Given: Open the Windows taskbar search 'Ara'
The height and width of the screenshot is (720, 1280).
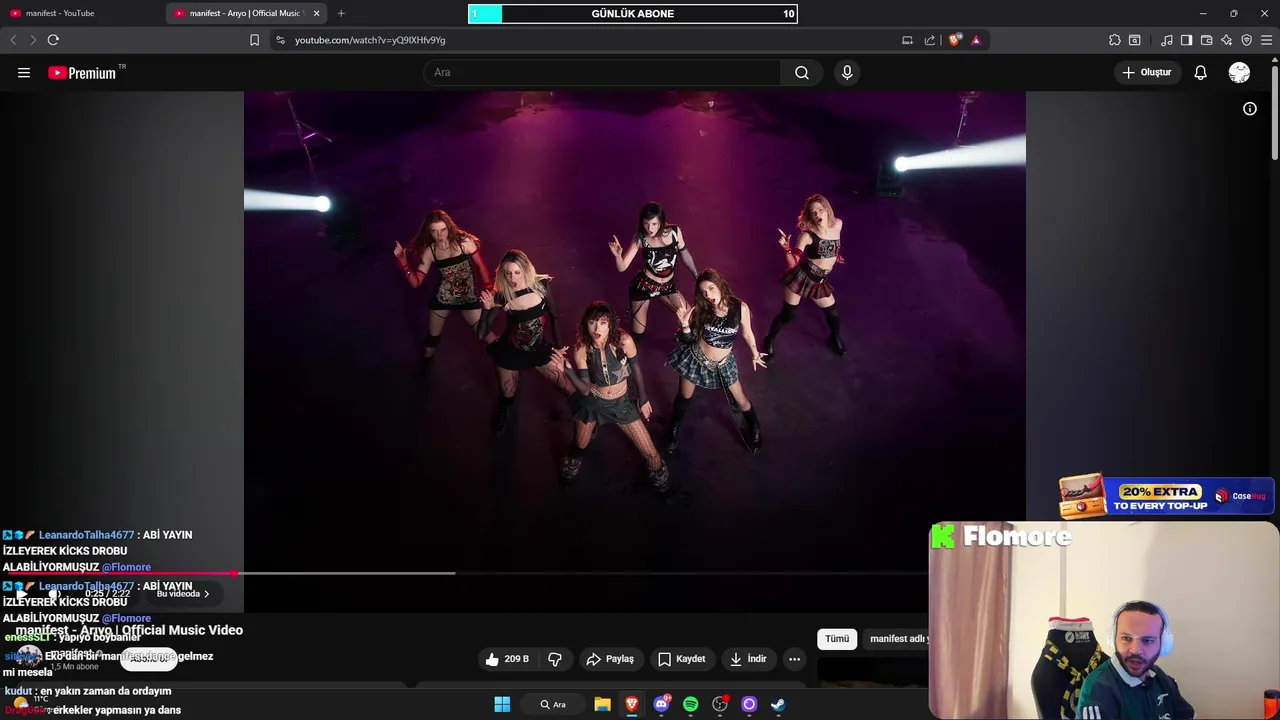Looking at the screenshot, I should coord(553,704).
